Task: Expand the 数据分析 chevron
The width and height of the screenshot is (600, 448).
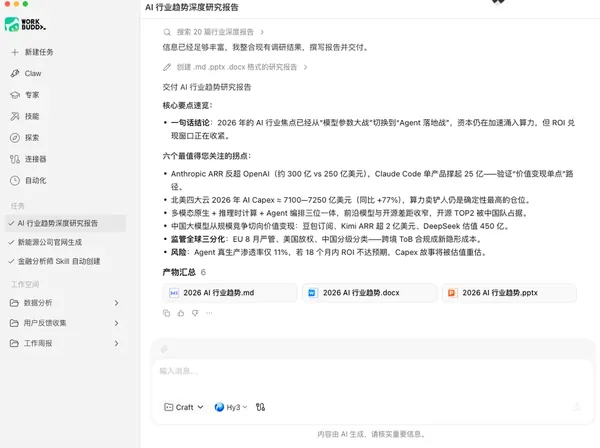Action: (x=116, y=303)
